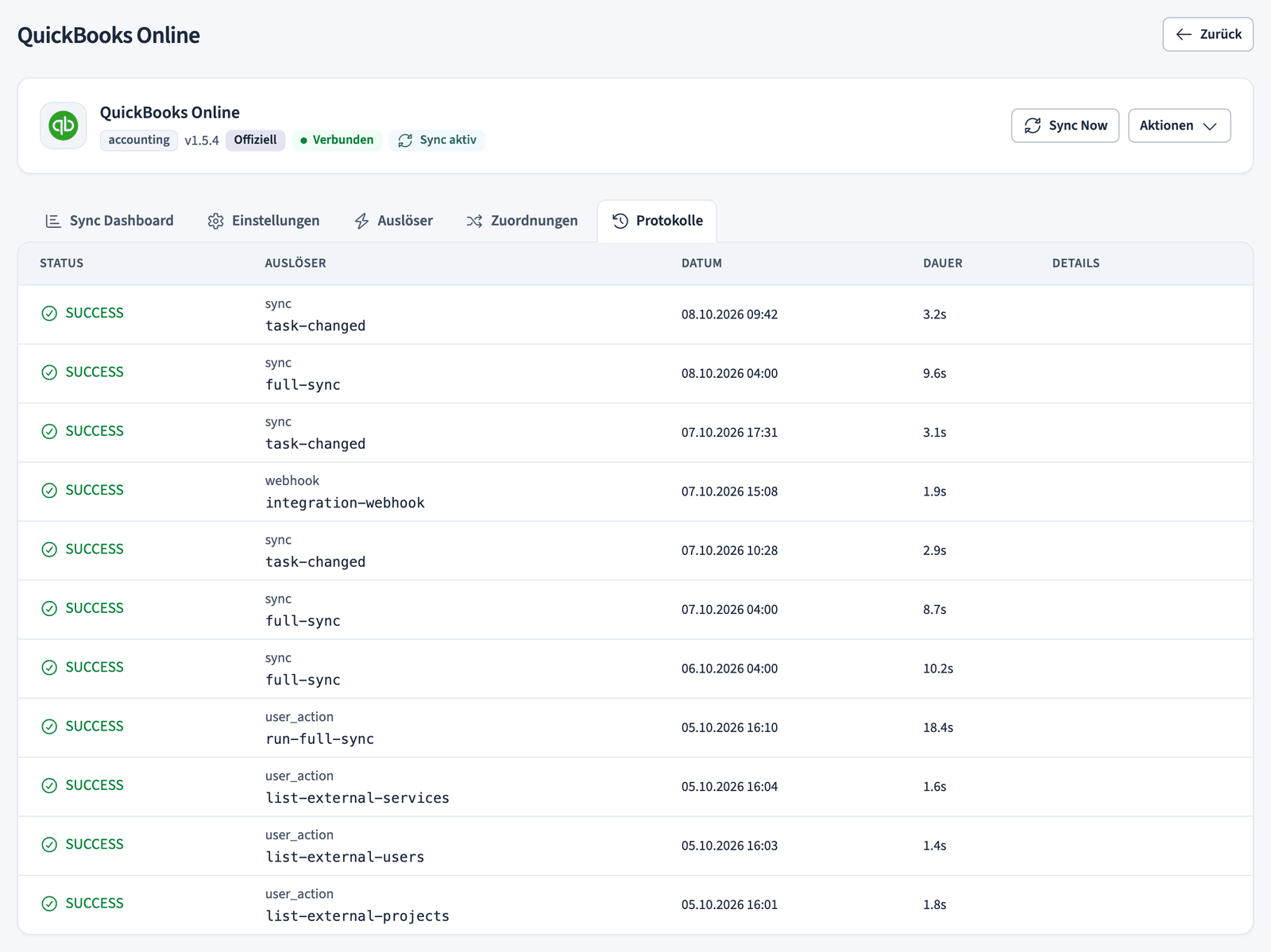Click the DATUM column header
The width and height of the screenshot is (1271, 952).
tap(701, 263)
